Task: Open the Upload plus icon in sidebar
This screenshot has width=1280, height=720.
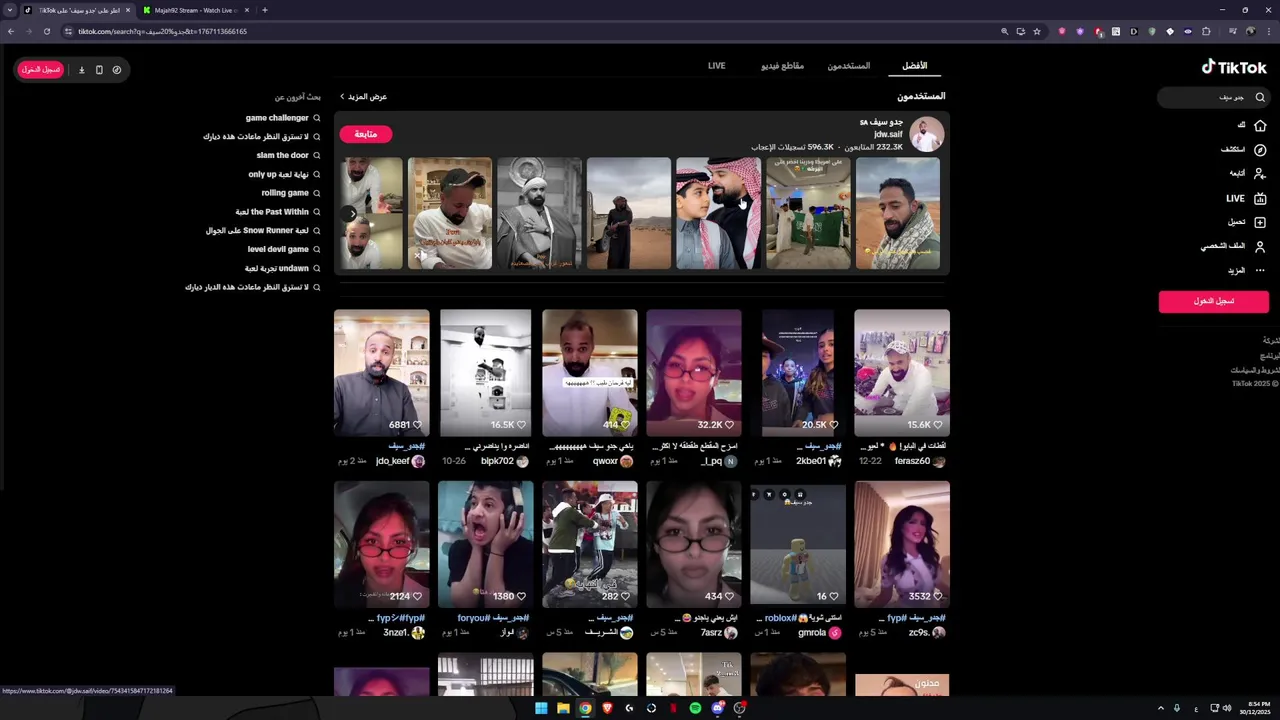Action: tap(1260, 222)
